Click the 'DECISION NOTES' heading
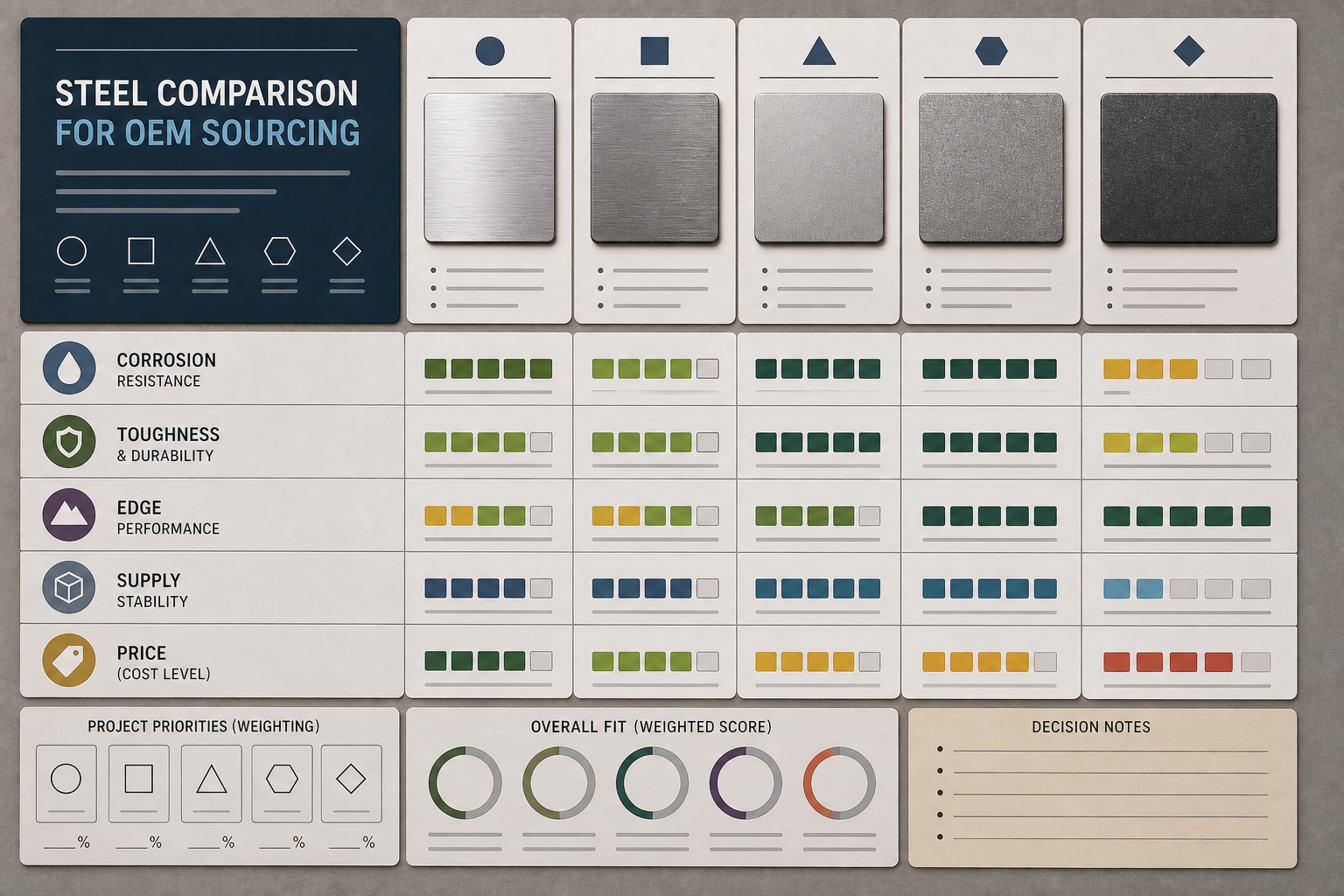Viewport: 1344px width, 896px height. [x=1091, y=726]
